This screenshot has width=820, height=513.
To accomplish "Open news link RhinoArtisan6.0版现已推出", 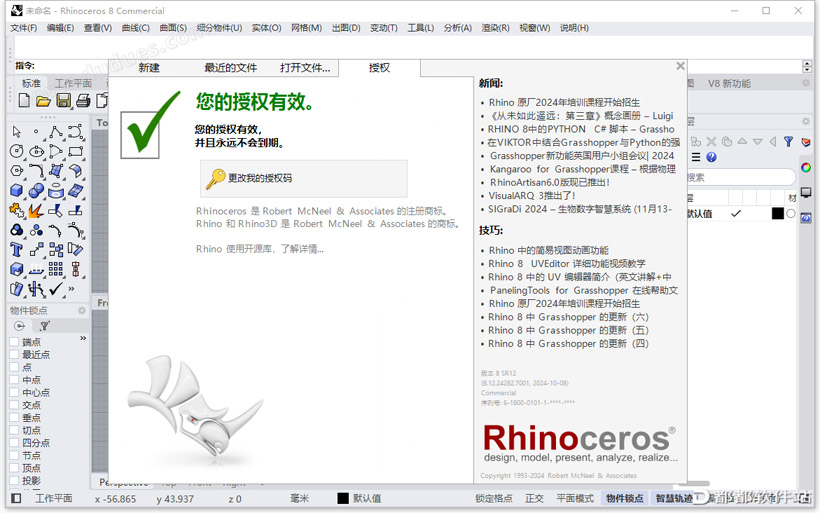I will pyautogui.click(x=550, y=183).
